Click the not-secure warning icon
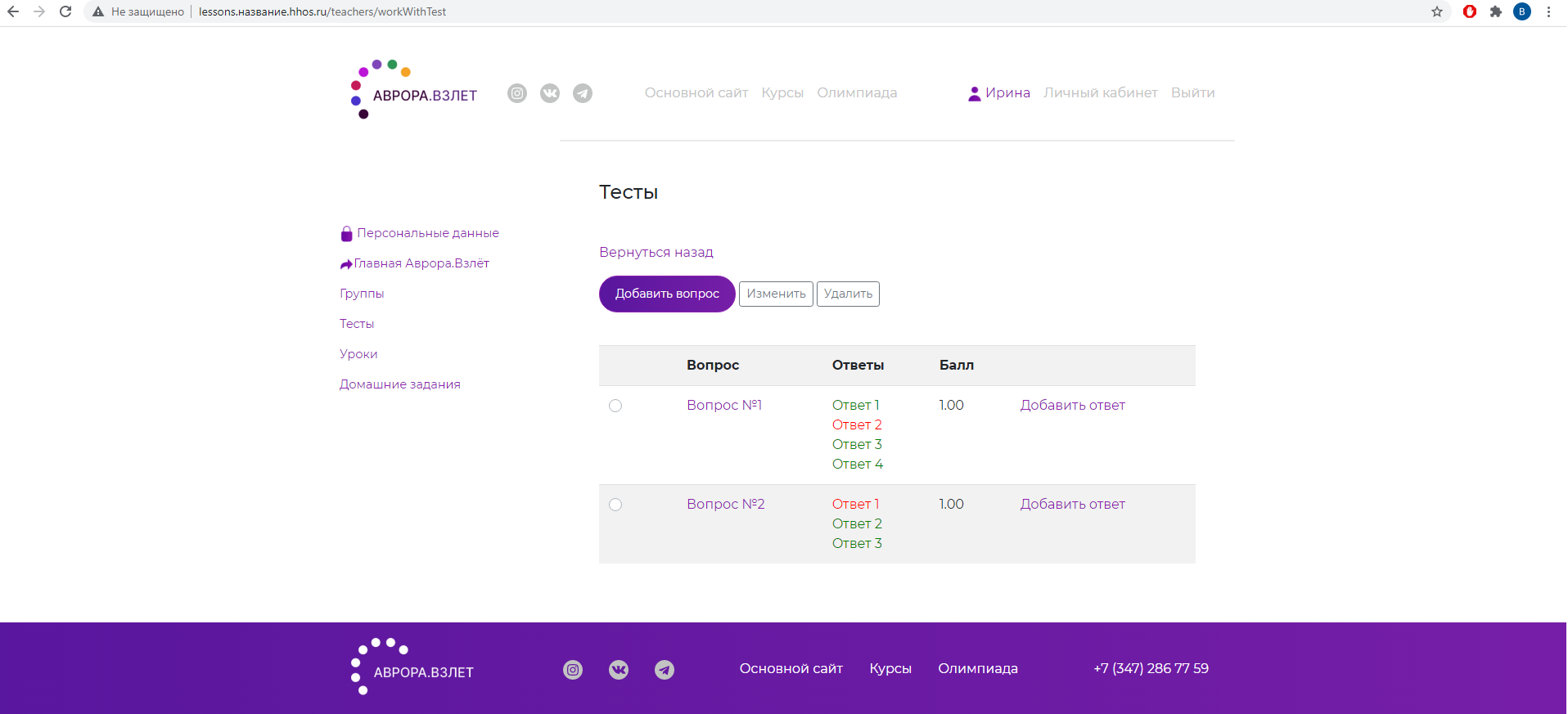 98,11
